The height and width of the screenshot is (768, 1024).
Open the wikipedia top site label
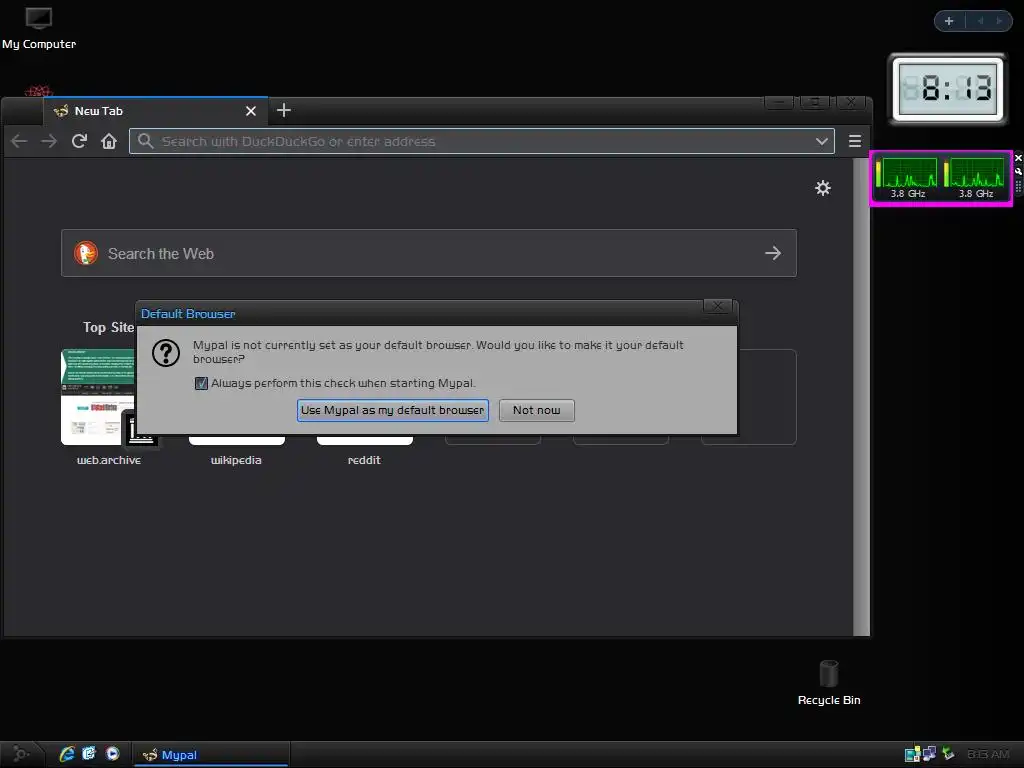[x=236, y=460]
